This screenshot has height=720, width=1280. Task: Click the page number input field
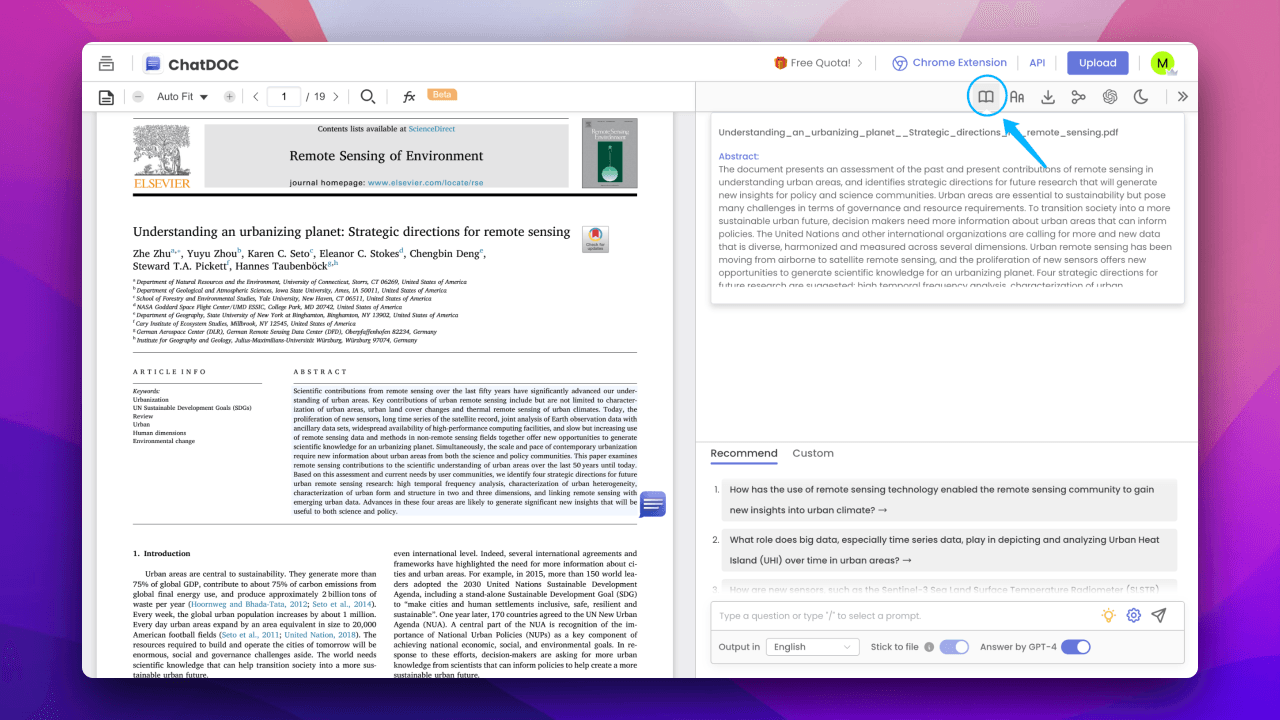[x=284, y=97]
